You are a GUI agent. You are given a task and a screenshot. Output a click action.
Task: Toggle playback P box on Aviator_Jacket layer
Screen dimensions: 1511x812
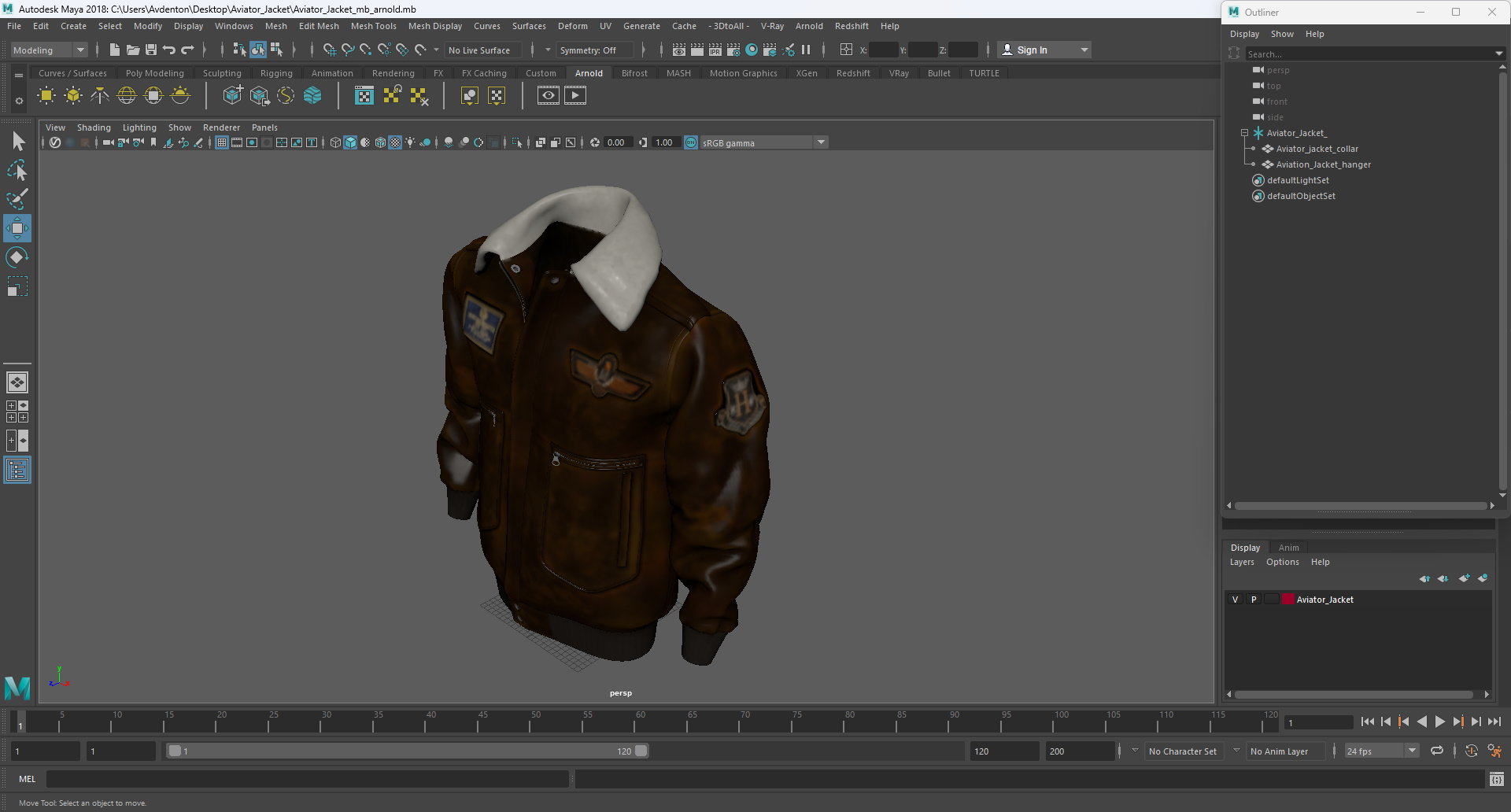pyautogui.click(x=1254, y=600)
